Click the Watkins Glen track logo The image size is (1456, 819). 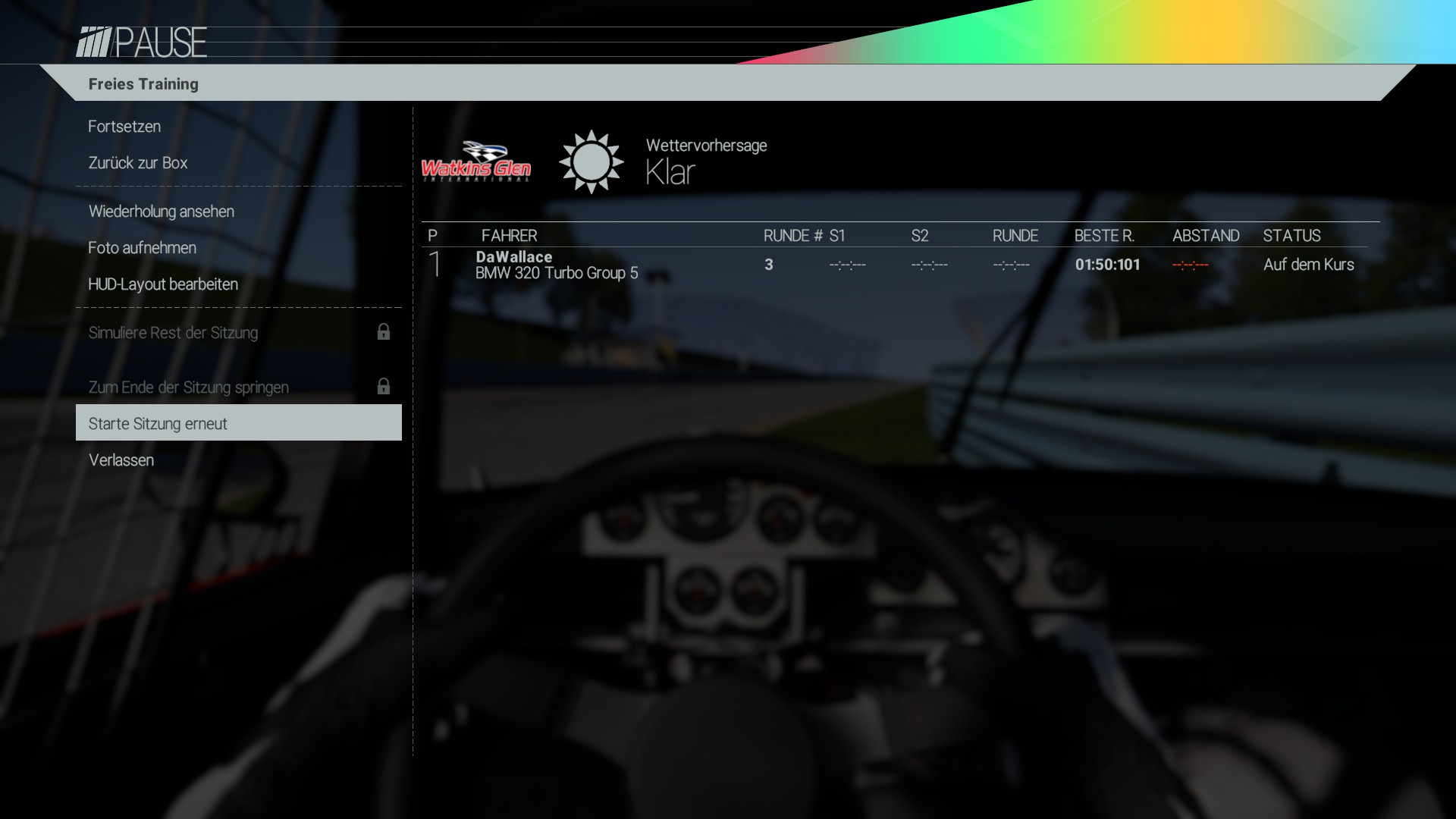pyautogui.click(x=476, y=162)
